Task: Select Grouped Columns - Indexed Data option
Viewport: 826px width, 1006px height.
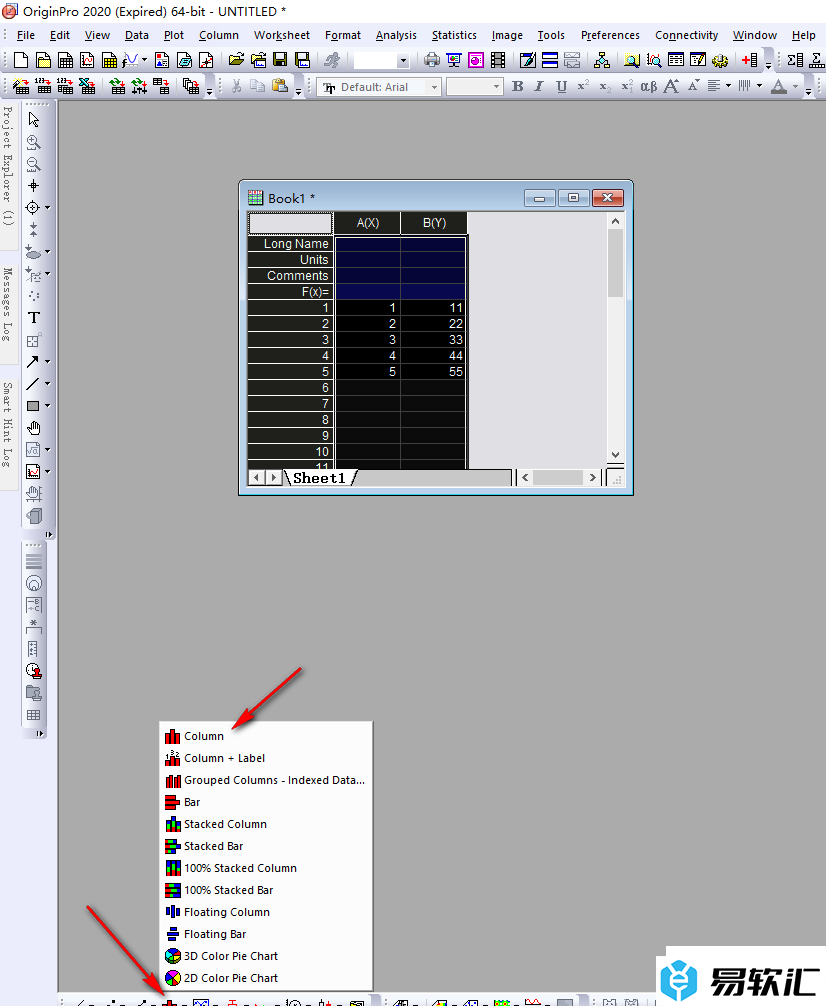Action: coord(266,780)
